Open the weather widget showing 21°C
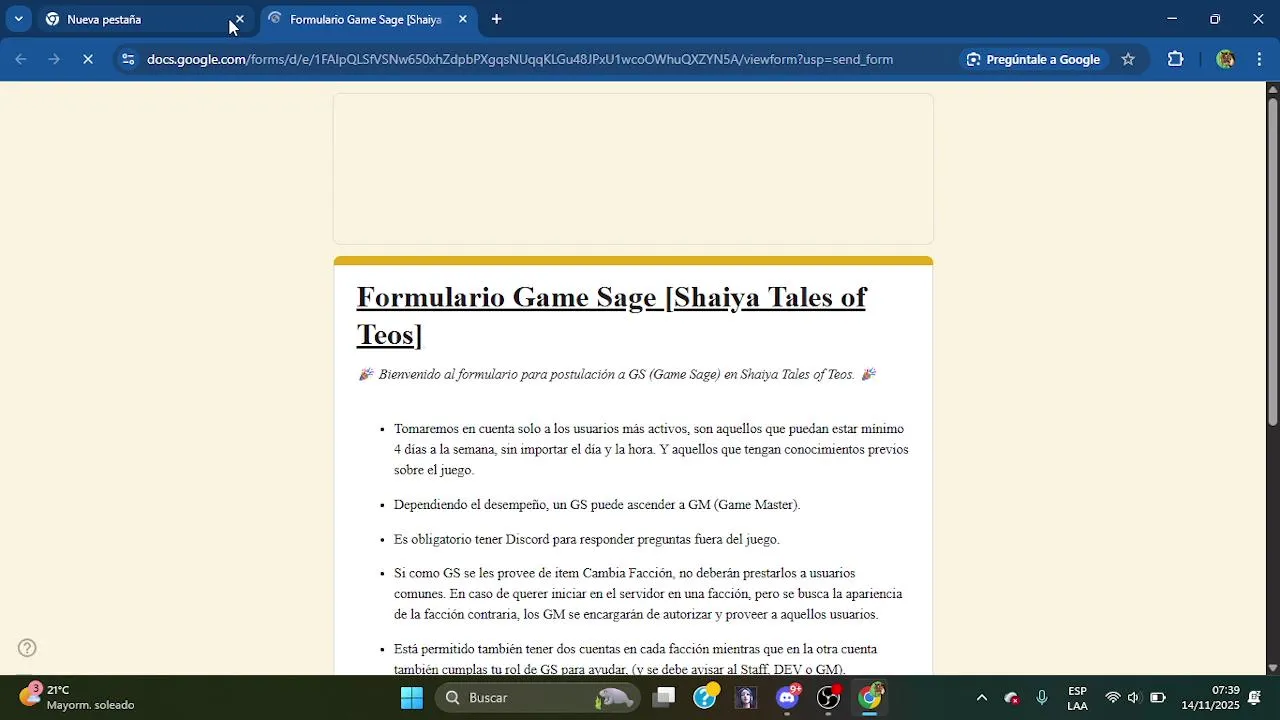Viewport: 1280px width, 720px height. pyautogui.click(x=78, y=697)
